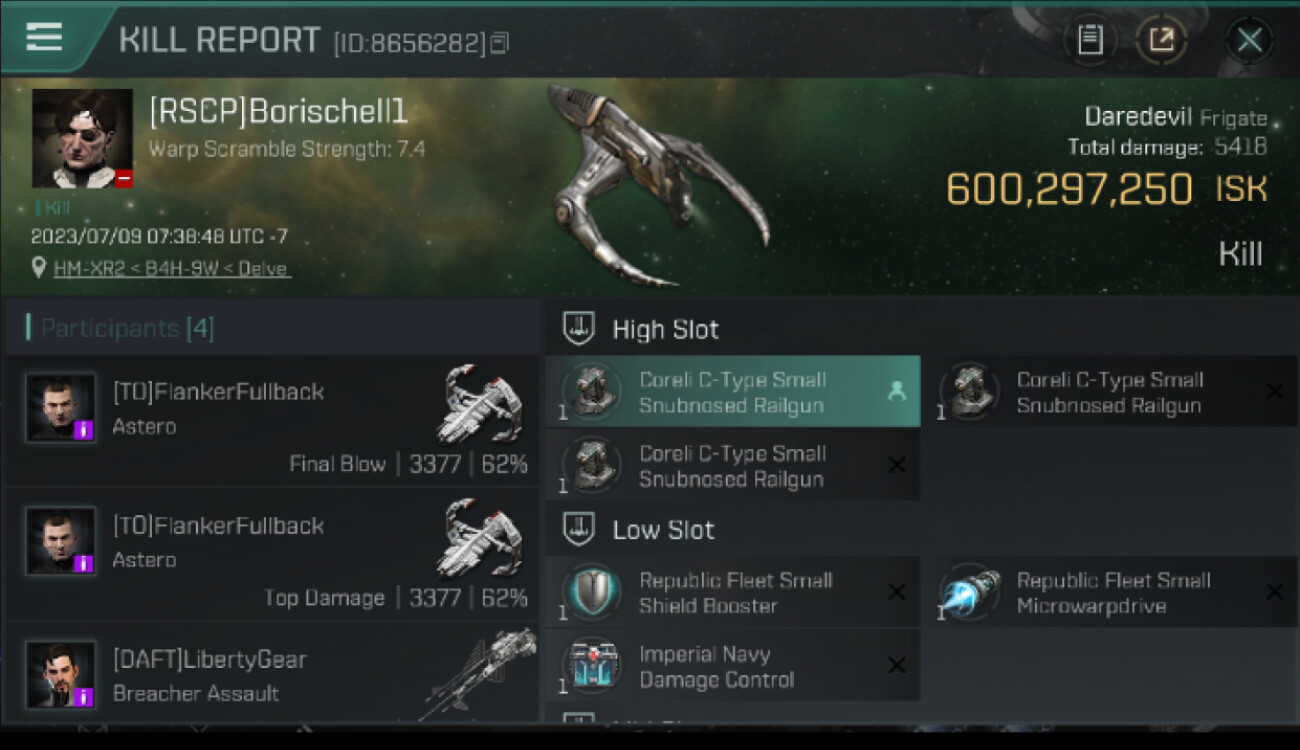
Task: Select Republic Fleet Small Shield Booster icon
Action: click(x=591, y=592)
